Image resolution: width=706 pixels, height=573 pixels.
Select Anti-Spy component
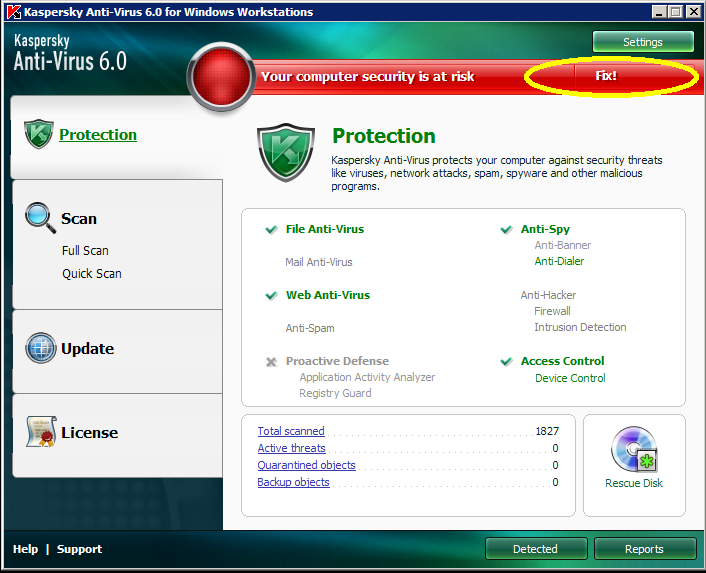click(545, 229)
